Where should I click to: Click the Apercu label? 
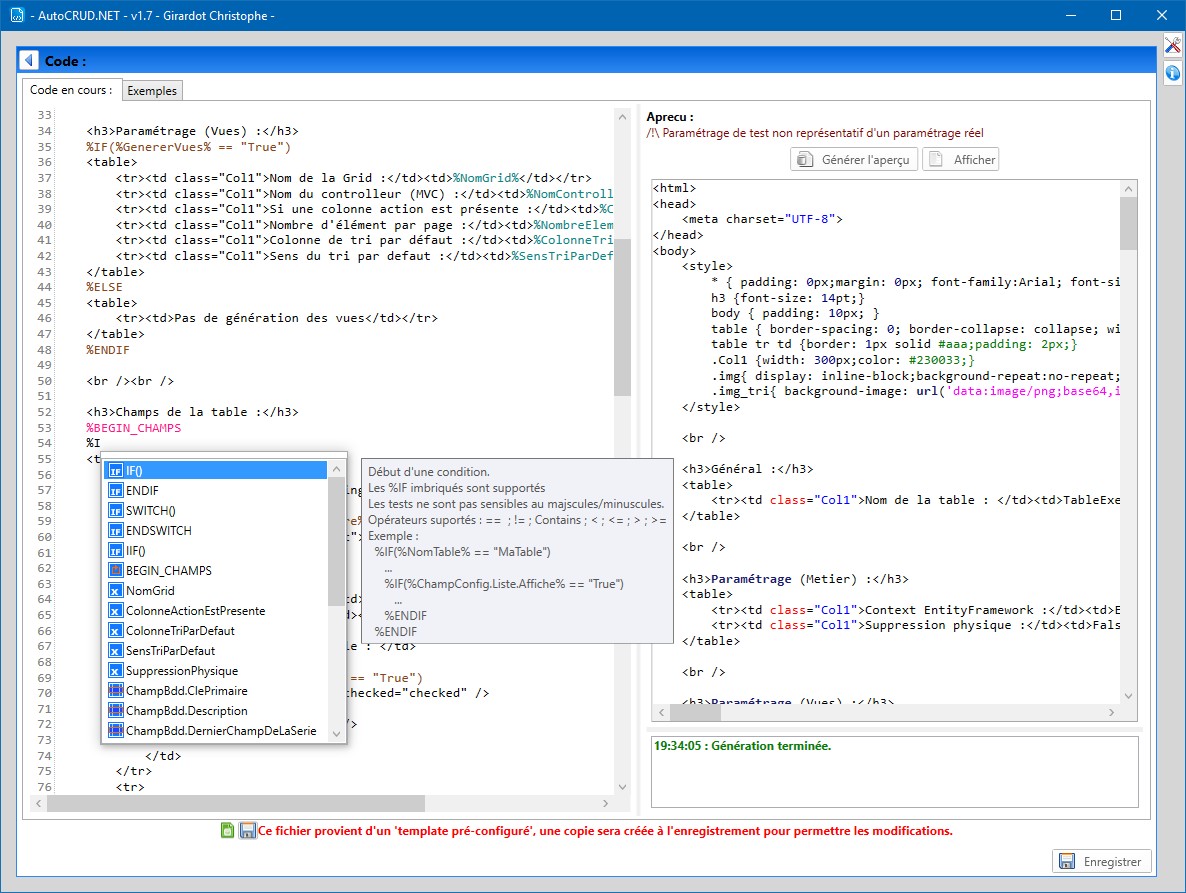(x=669, y=117)
